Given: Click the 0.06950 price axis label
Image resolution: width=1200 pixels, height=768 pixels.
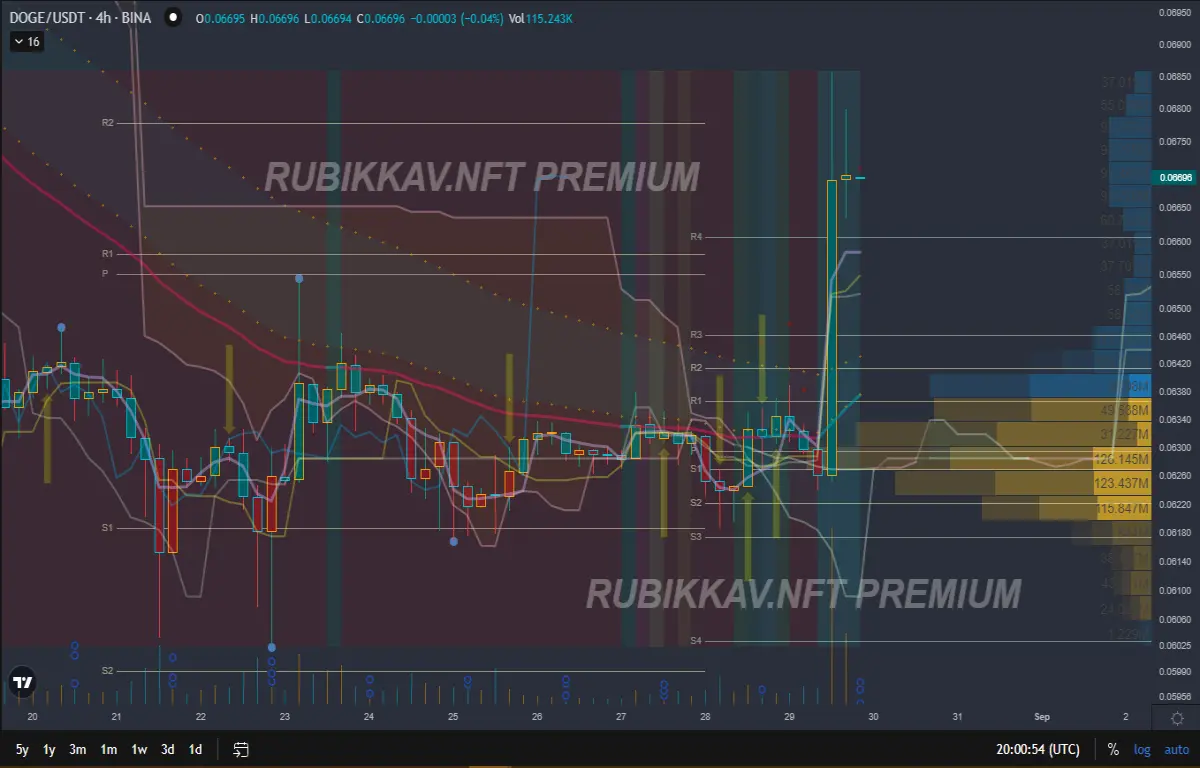Looking at the screenshot, I should pos(1175,12).
